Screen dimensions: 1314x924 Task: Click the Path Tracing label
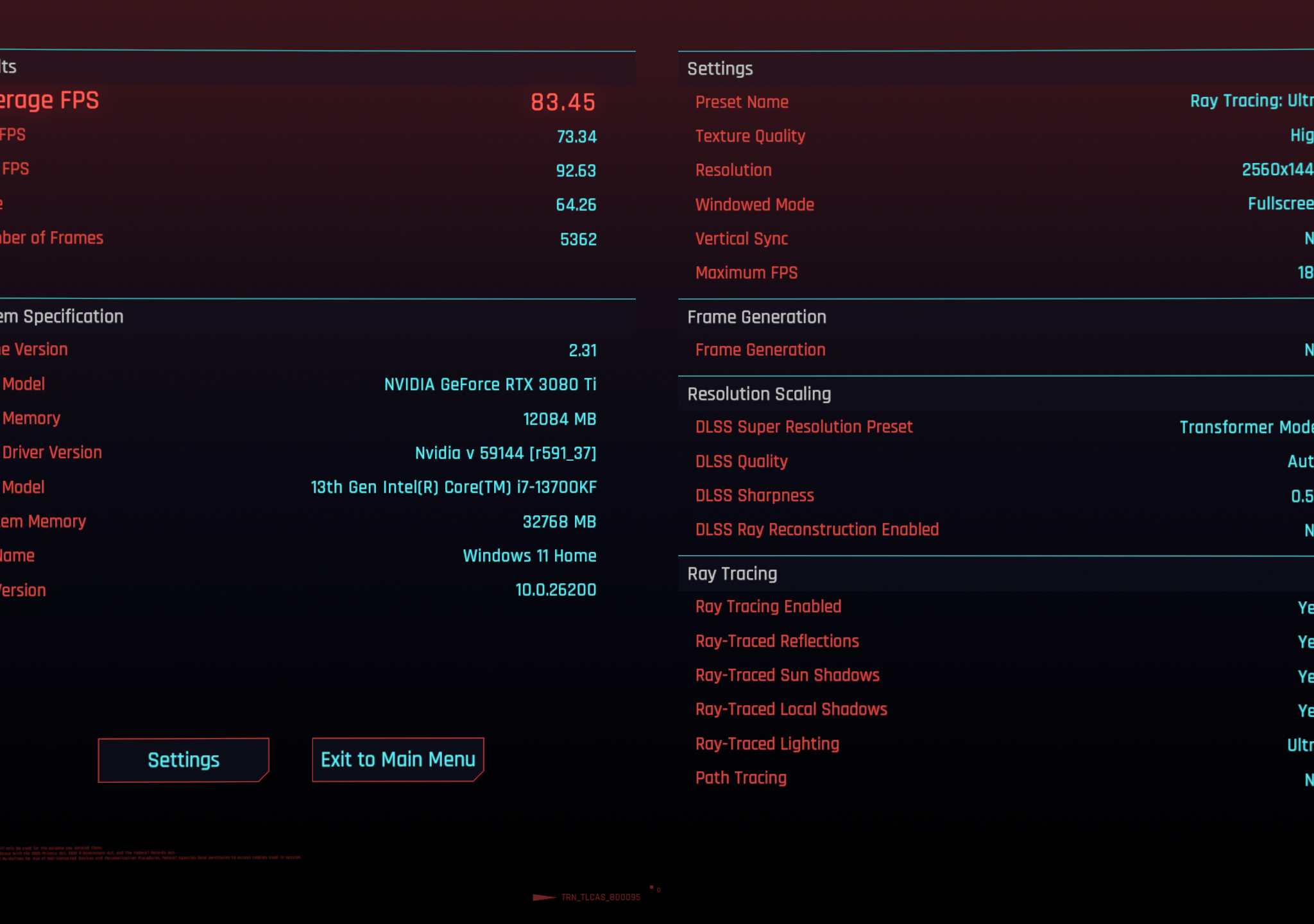[x=741, y=778]
